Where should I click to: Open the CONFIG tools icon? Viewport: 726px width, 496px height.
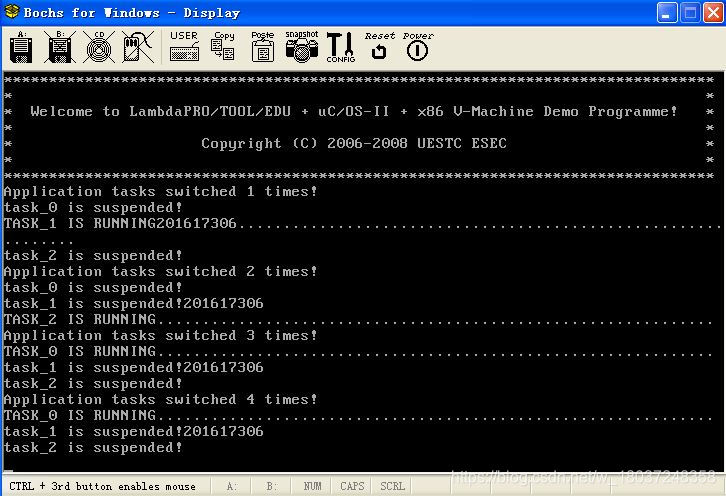click(x=341, y=47)
